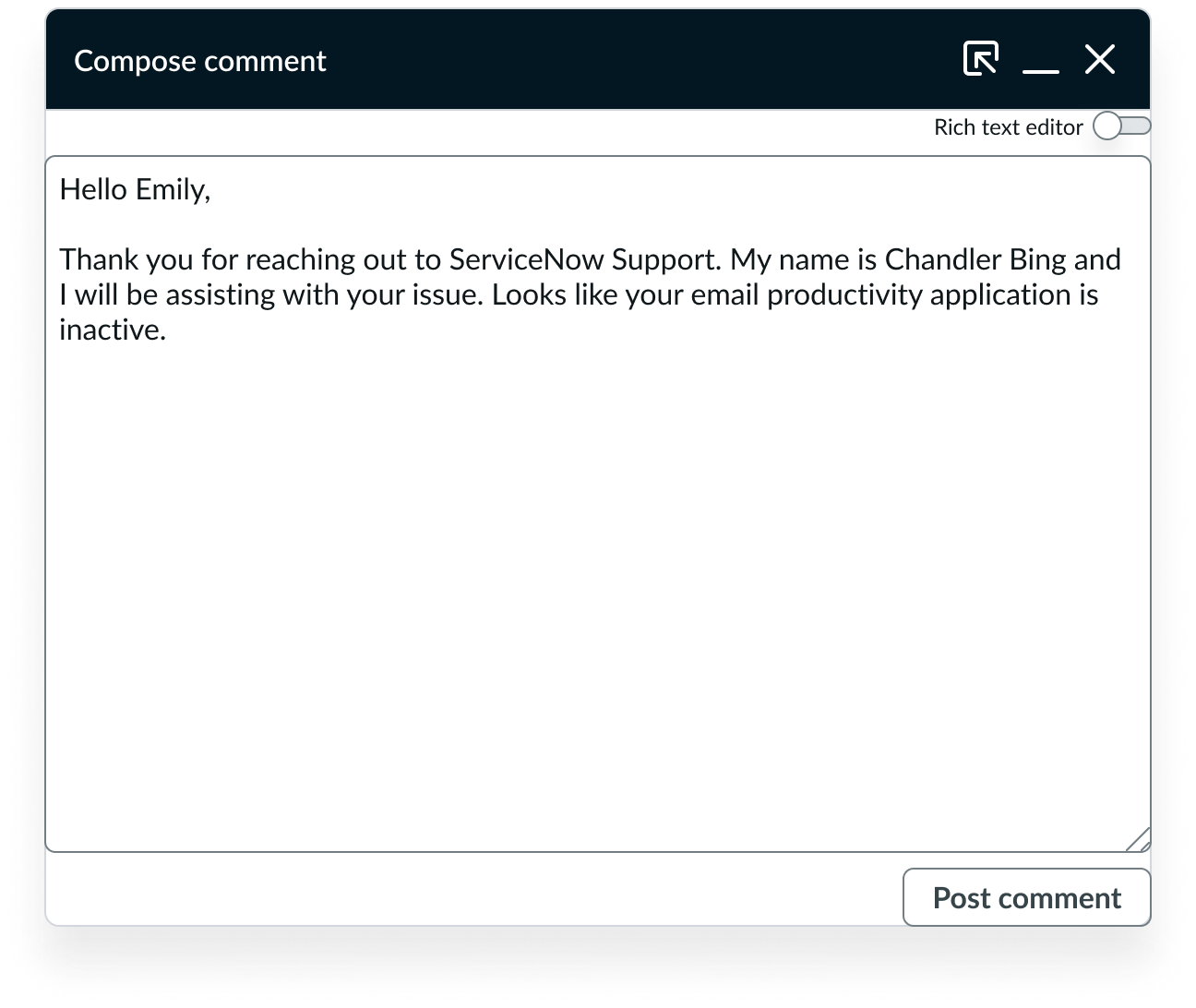Enable the Rich text editor toggle
Image resolution: width=1196 pixels, height=1008 pixels.
(x=1120, y=126)
